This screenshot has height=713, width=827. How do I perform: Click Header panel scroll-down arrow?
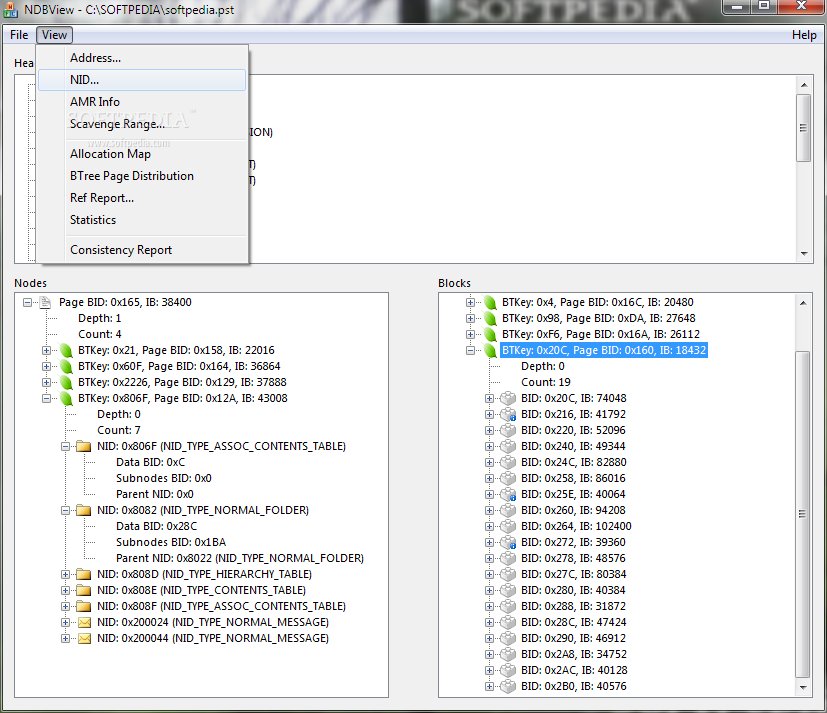(804, 254)
